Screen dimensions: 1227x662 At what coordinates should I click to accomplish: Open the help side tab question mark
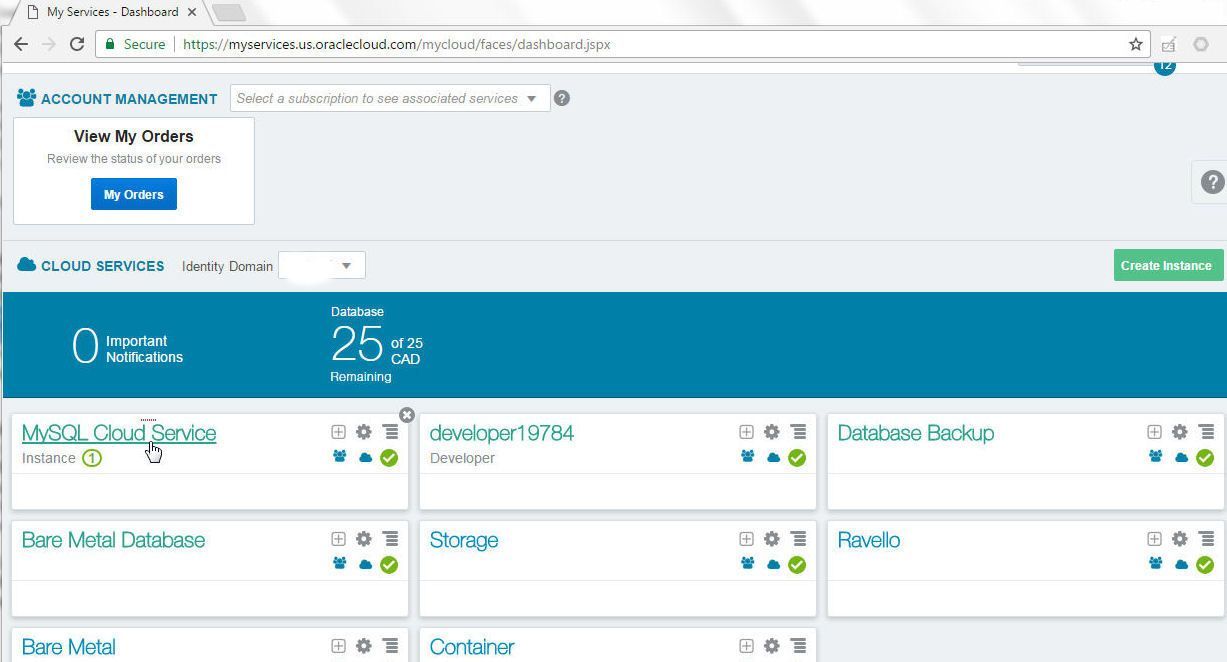[x=1212, y=182]
